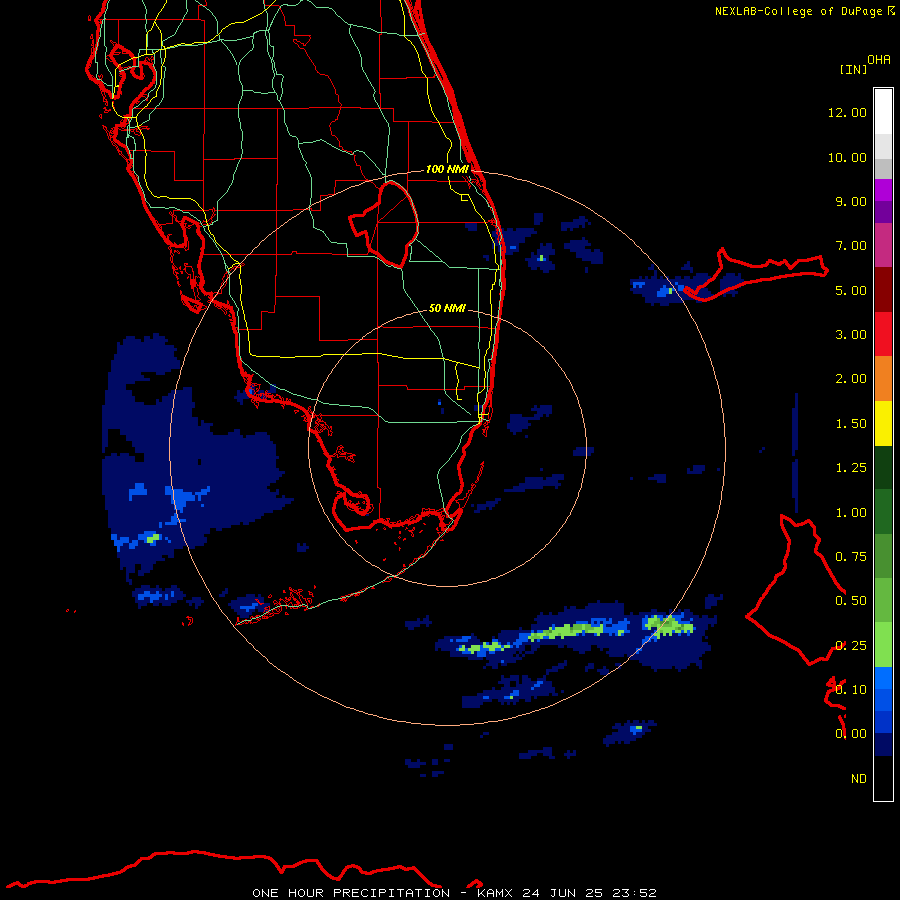900x900 pixels.
Task: Select the 9.00 legend value
Action: click(x=851, y=201)
